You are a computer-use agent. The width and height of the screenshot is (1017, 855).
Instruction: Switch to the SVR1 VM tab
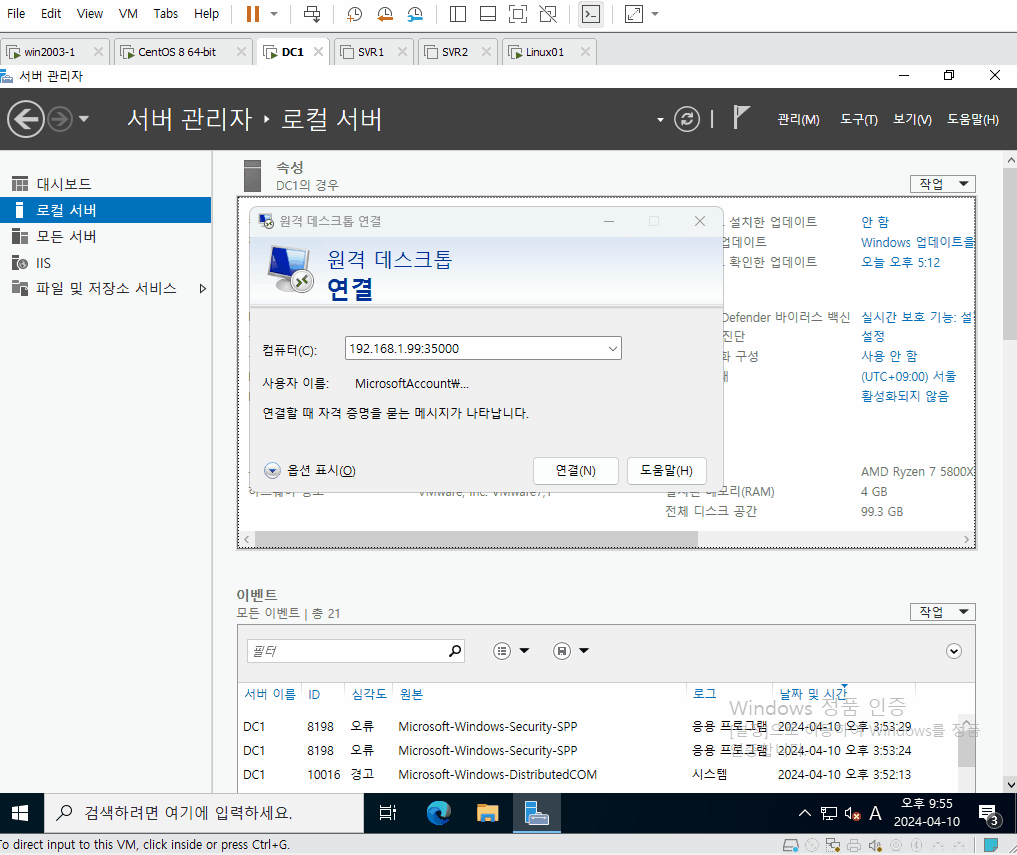tap(371, 52)
